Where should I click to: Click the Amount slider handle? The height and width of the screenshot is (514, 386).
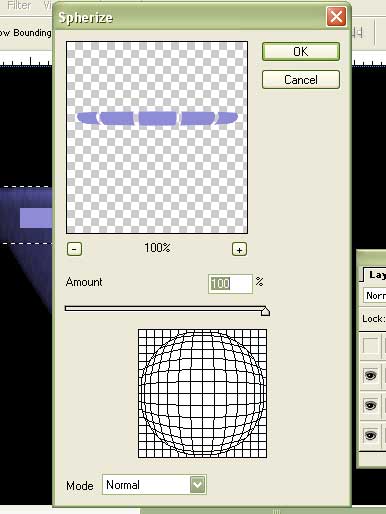(x=265, y=311)
